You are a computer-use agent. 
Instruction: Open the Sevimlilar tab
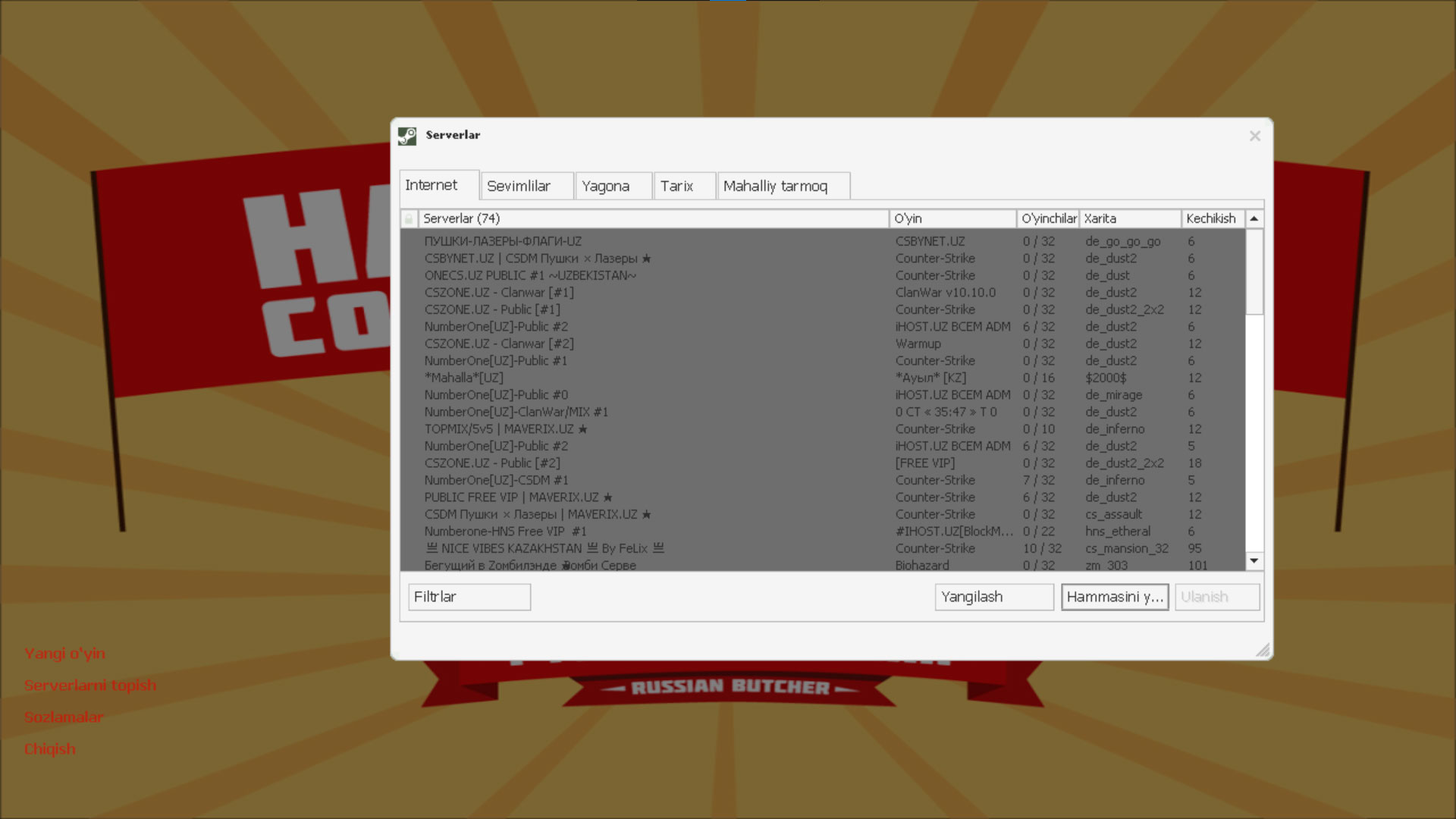(527, 186)
